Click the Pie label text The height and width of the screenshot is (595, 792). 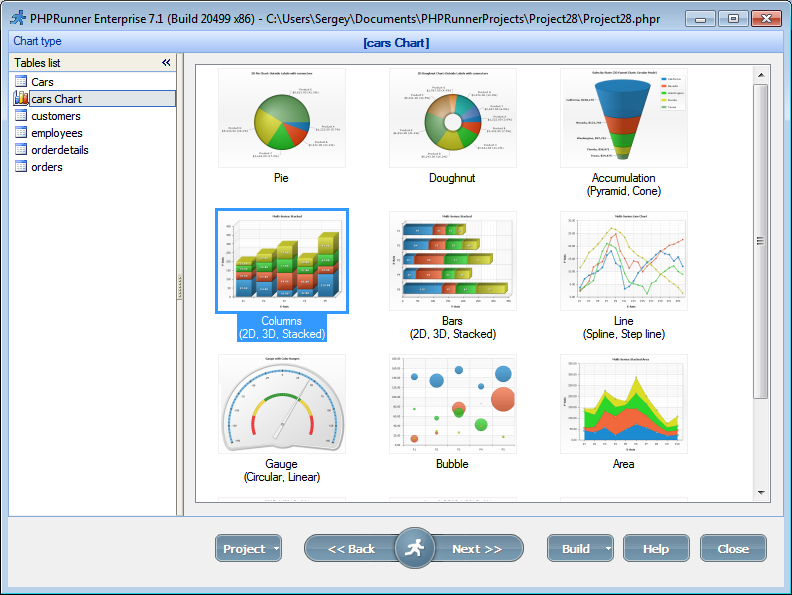coord(281,178)
